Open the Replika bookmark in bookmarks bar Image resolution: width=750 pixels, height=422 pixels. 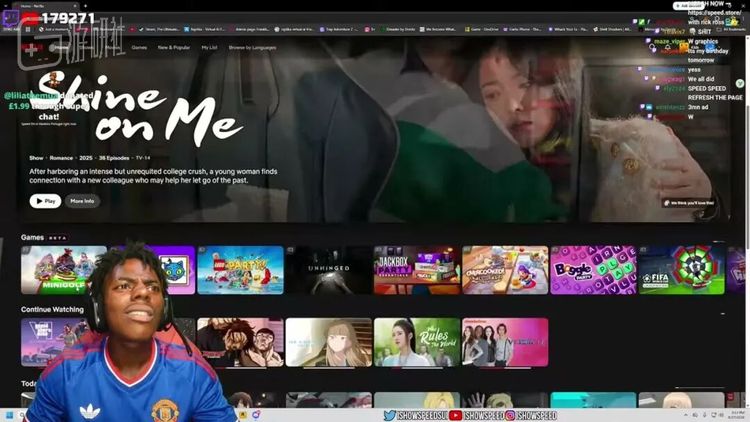pos(204,29)
